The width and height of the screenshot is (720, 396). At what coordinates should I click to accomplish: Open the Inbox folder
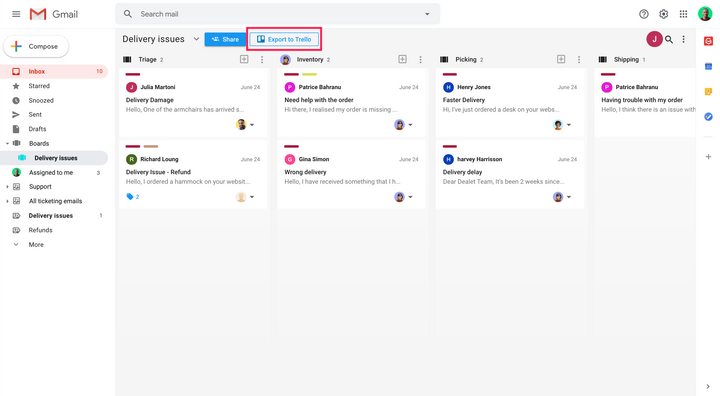point(54,71)
